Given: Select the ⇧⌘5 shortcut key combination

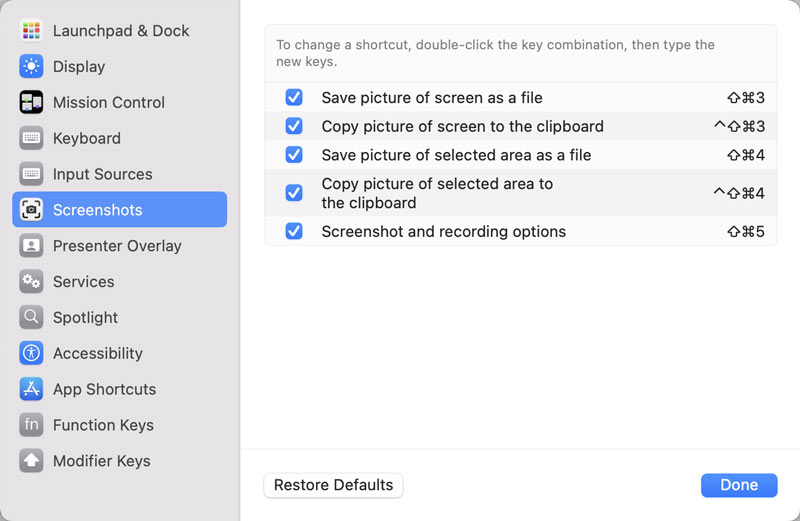Looking at the screenshot, I should 746,231.
